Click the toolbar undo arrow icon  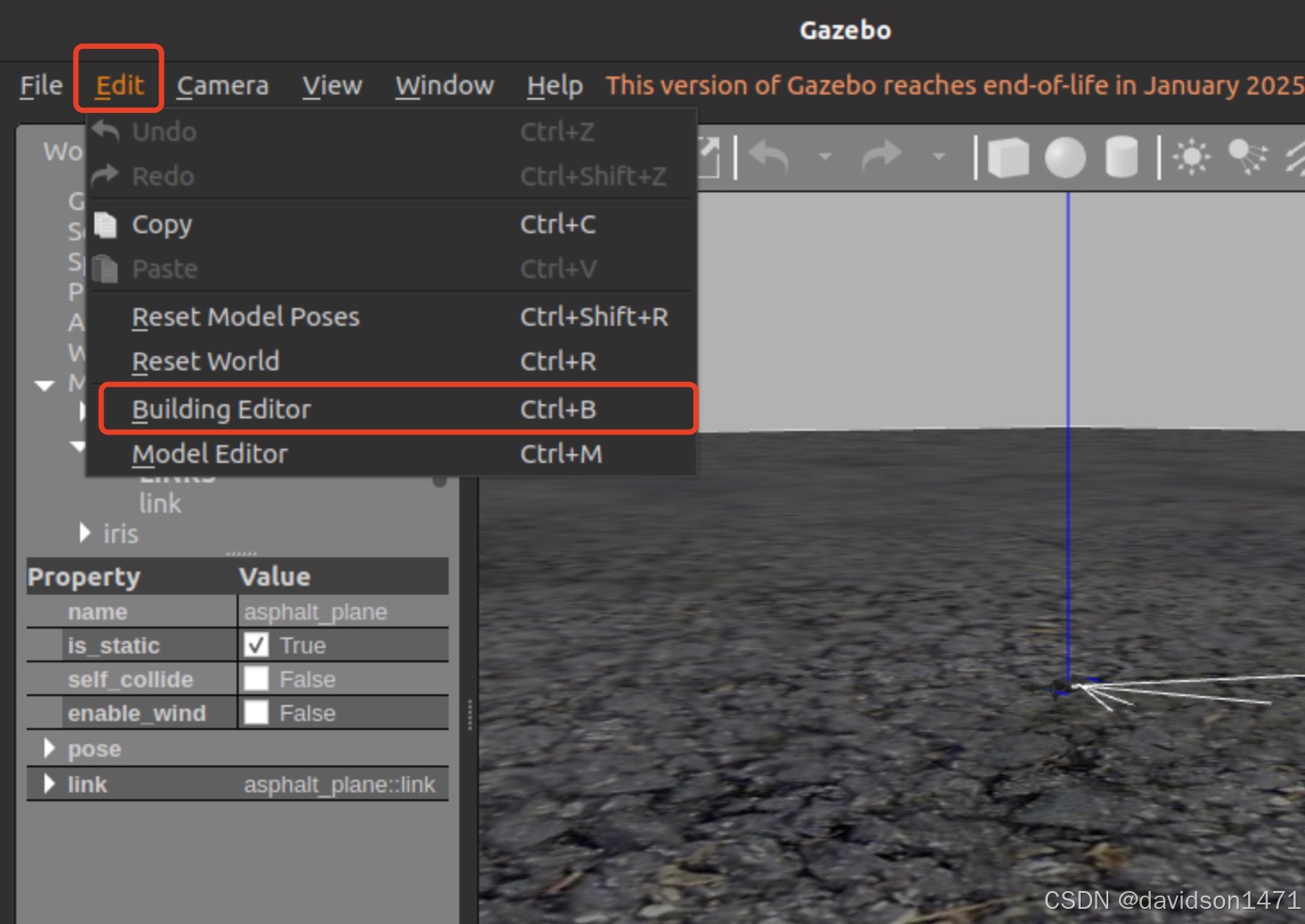(x=769, y=158)
